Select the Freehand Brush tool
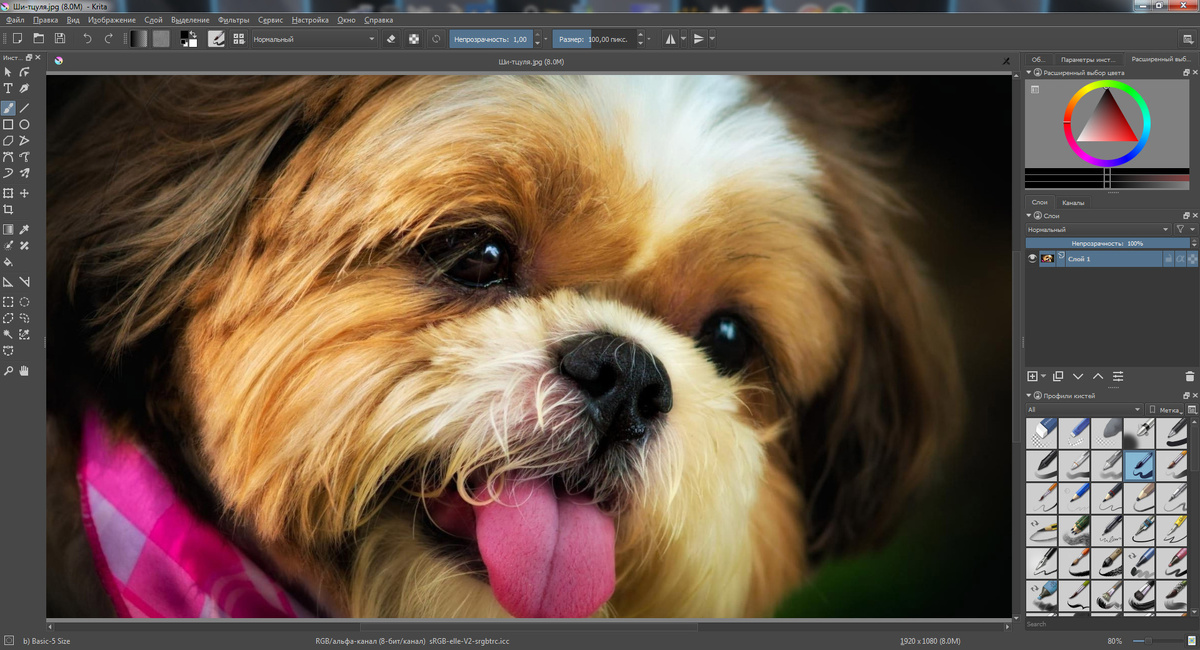 pos(8,107)
